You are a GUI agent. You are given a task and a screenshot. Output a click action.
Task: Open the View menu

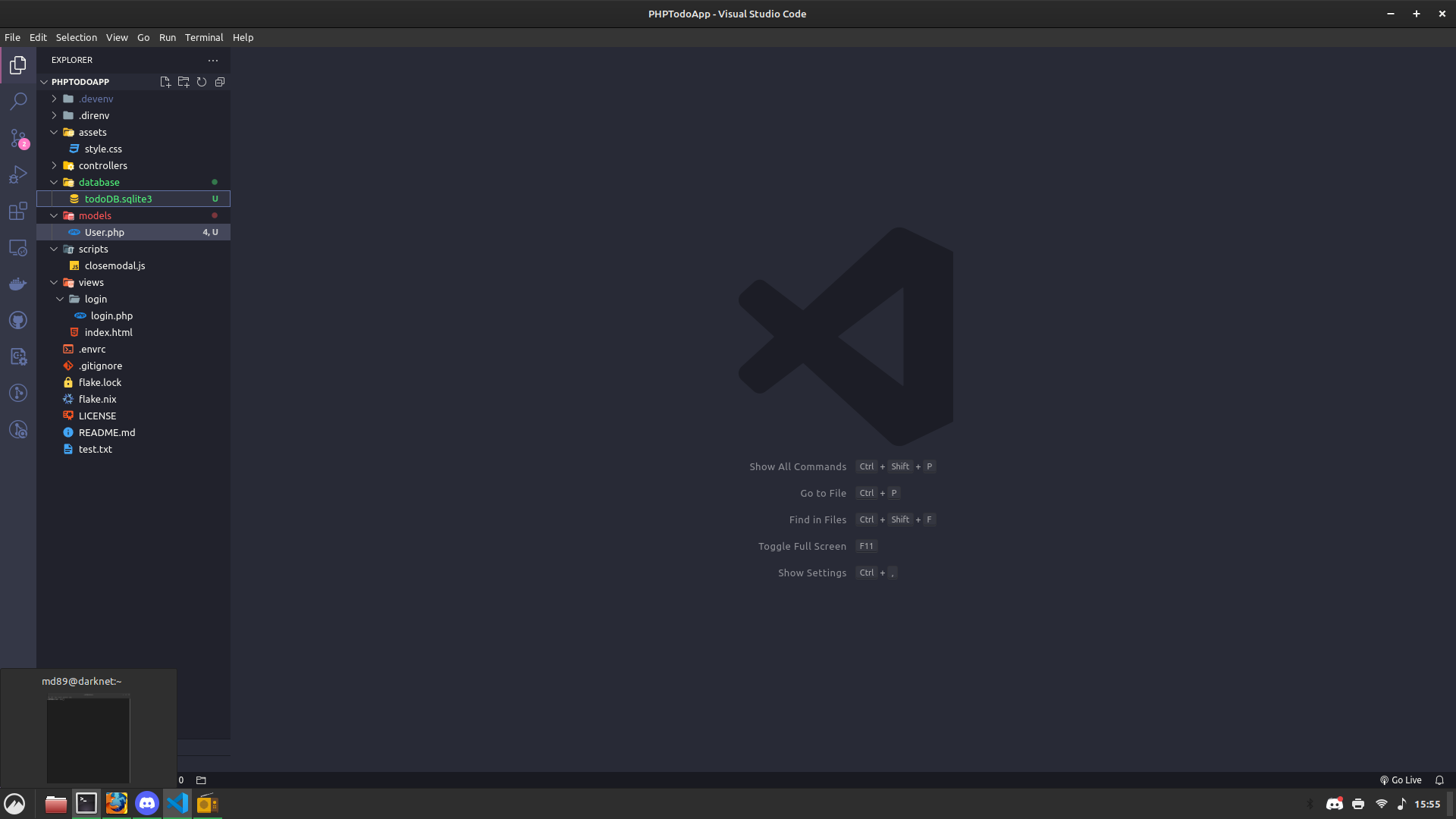[117, 37]
